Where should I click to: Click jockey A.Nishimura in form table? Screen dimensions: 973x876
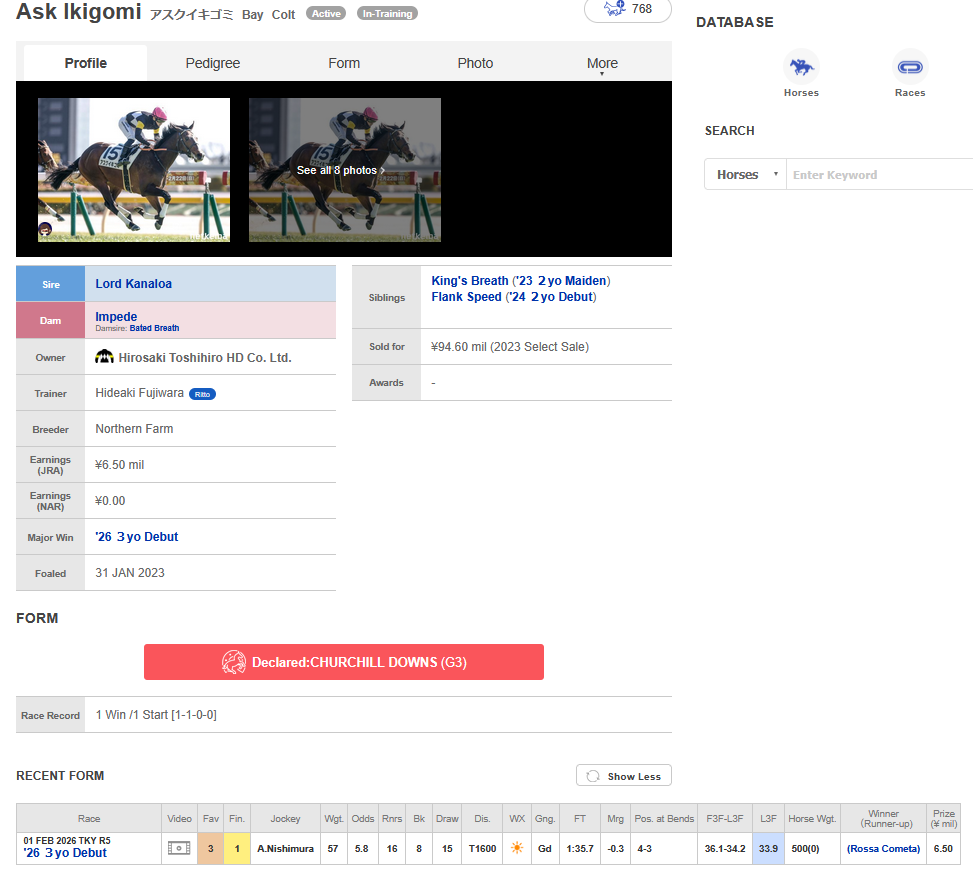[x=285, y=848]
